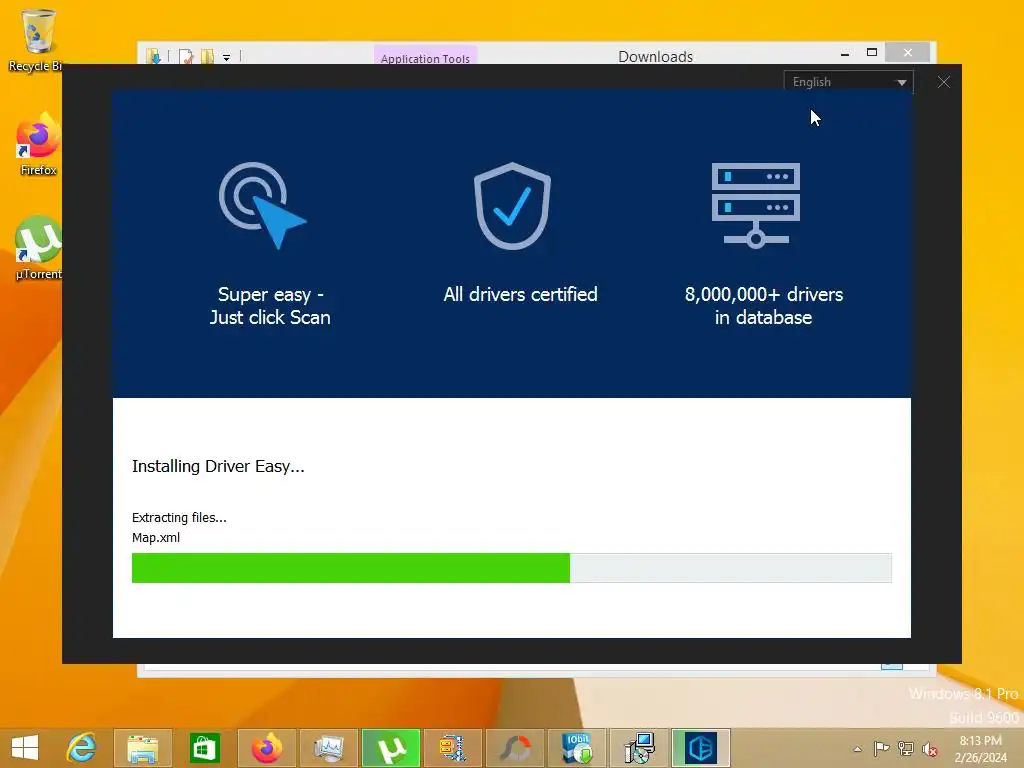Click the 'Map.xml' file name text
The image size is (1024, 768).
pos(155,537)
